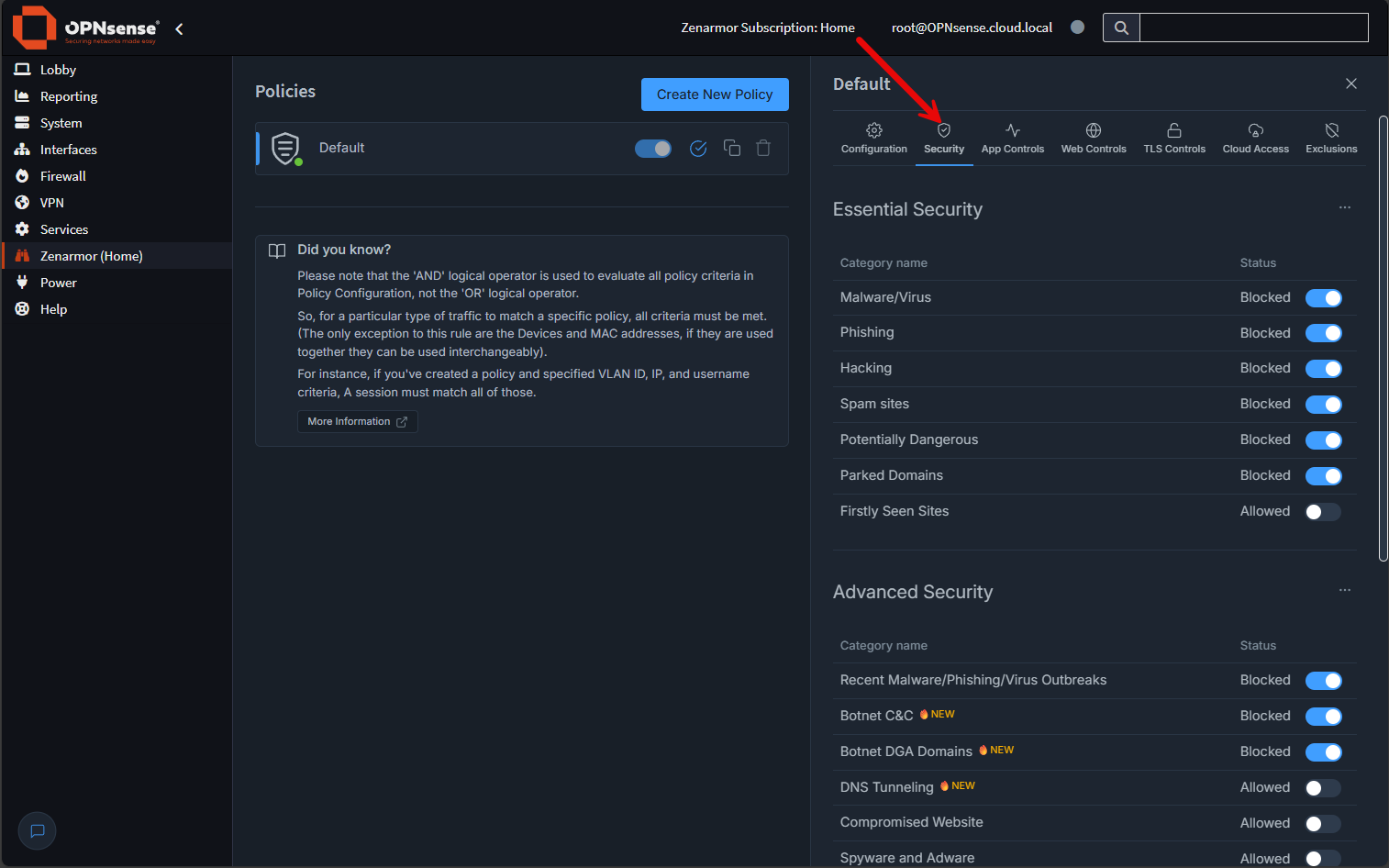1389x868 pixels.
Task: Open the More Information link
Action: pyautogui.click(x=357, y=421)
